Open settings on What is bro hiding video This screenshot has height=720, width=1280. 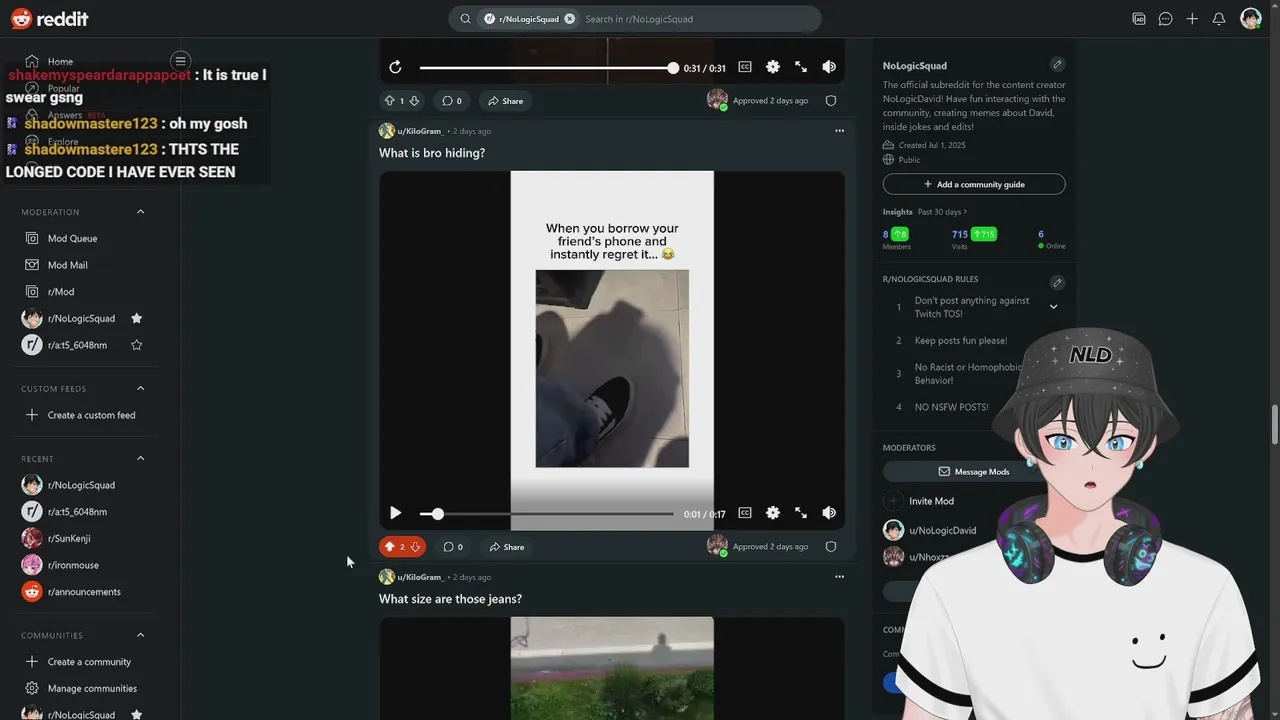pyautogui.click(x=773, y=513)
